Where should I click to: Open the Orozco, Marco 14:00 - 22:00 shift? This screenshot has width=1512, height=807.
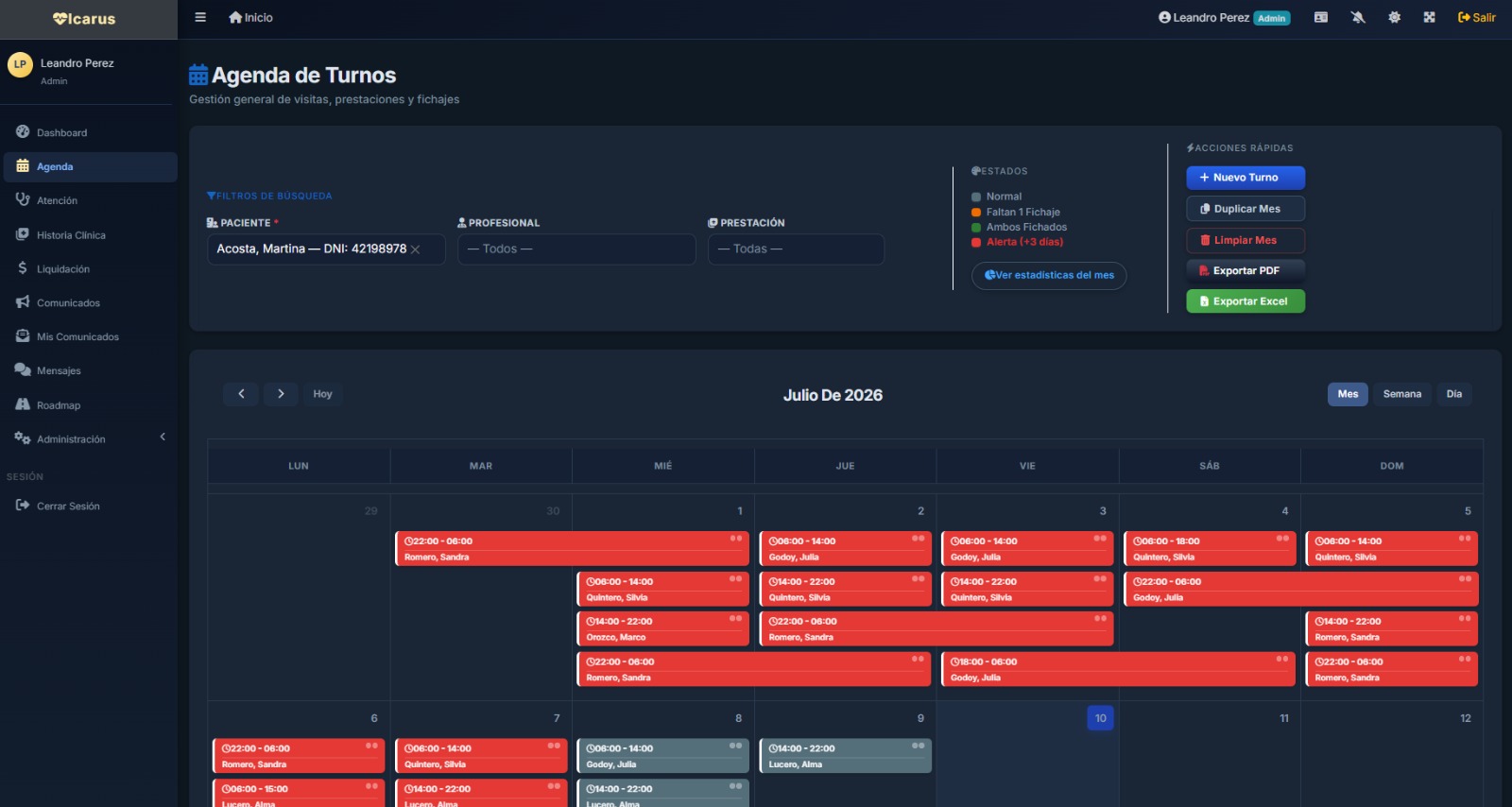pyautogui.click(x=662, y=629)
